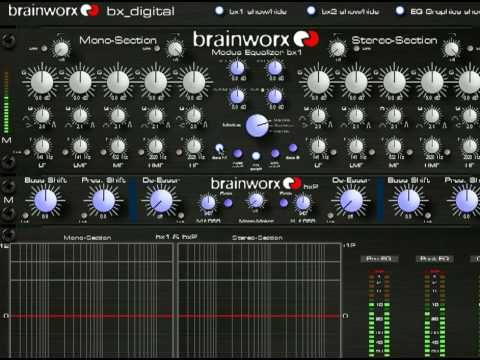Click the left filter knob atop Mono-Section
The height and width of the screenshot is (360, 480).
(x=61, y=49)
